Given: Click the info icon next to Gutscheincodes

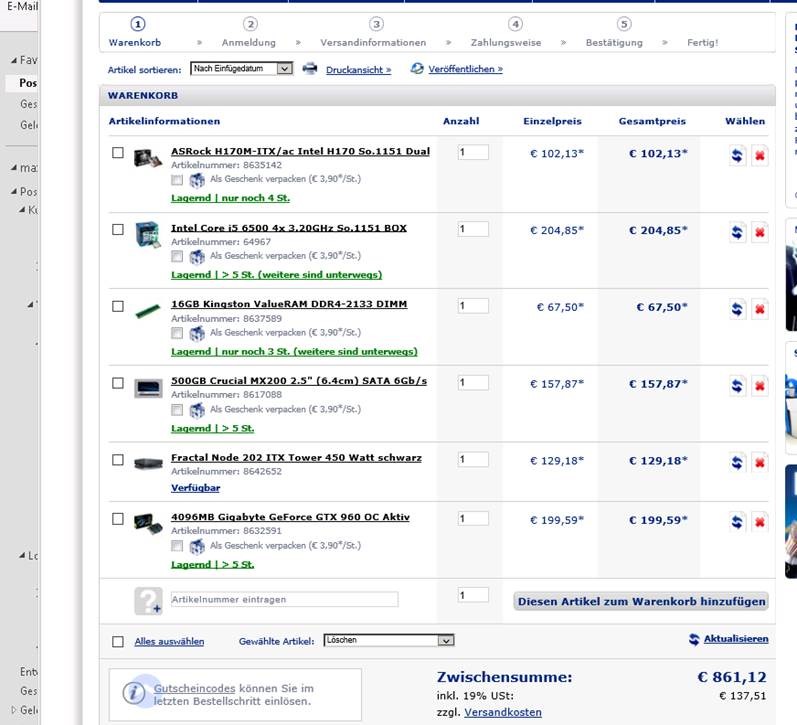Looking at the screenshot, I should tap(134, 693).
